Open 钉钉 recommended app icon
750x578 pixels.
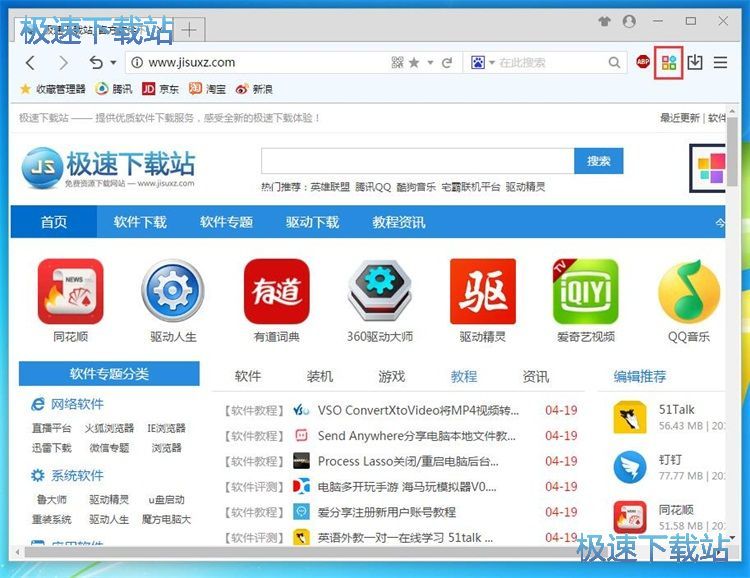(x=629, y=467)
